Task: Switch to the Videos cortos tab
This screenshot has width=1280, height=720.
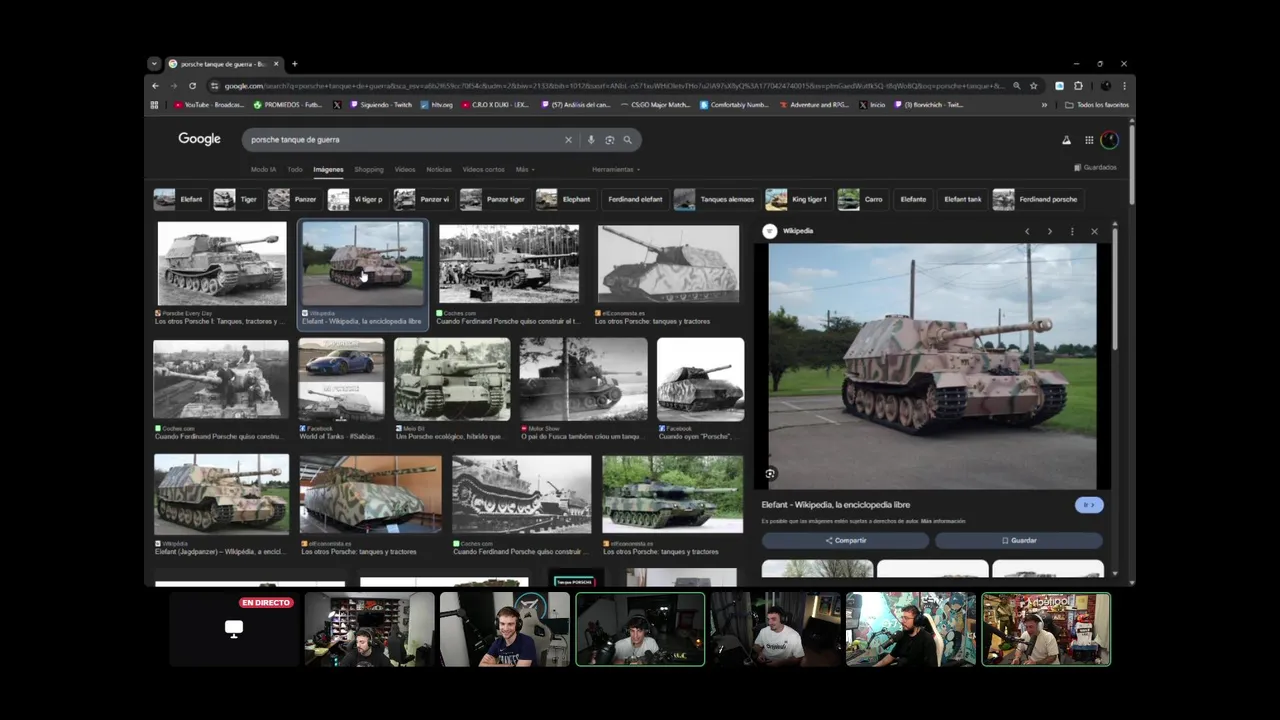Action: pos(484,170)
